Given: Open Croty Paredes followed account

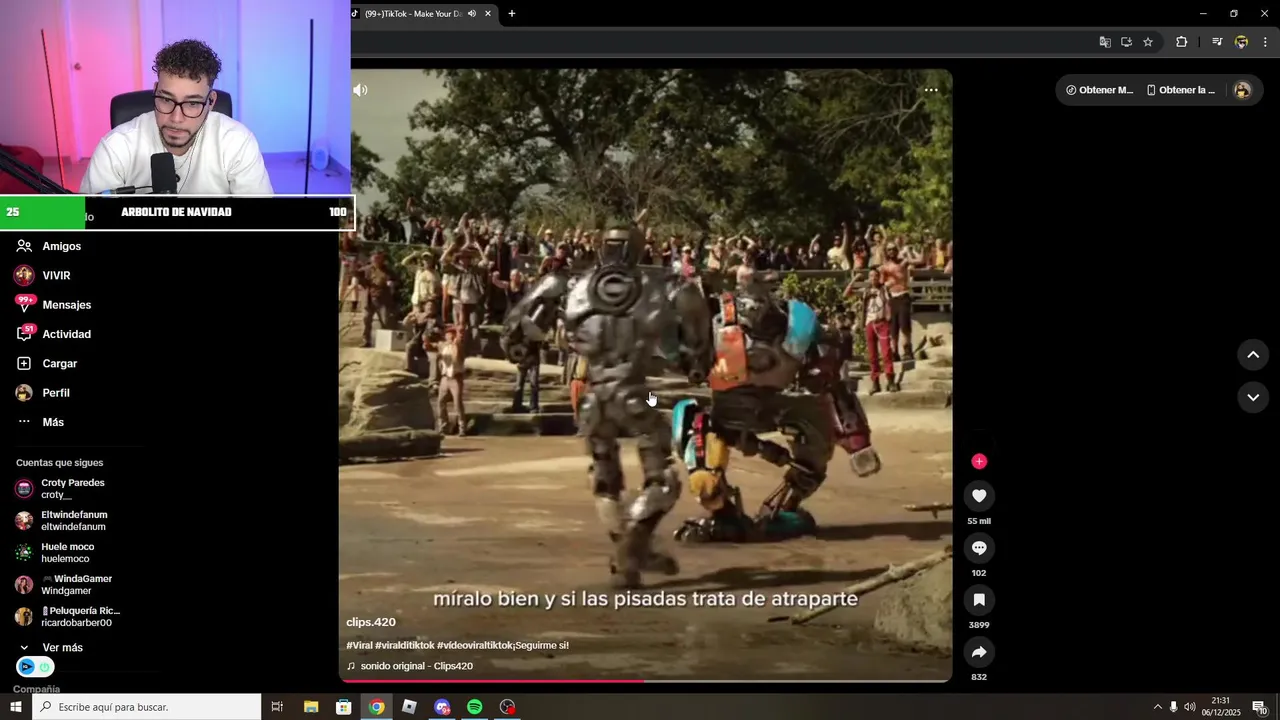Looking at the screenshot, I should click(x=70, y=489).
